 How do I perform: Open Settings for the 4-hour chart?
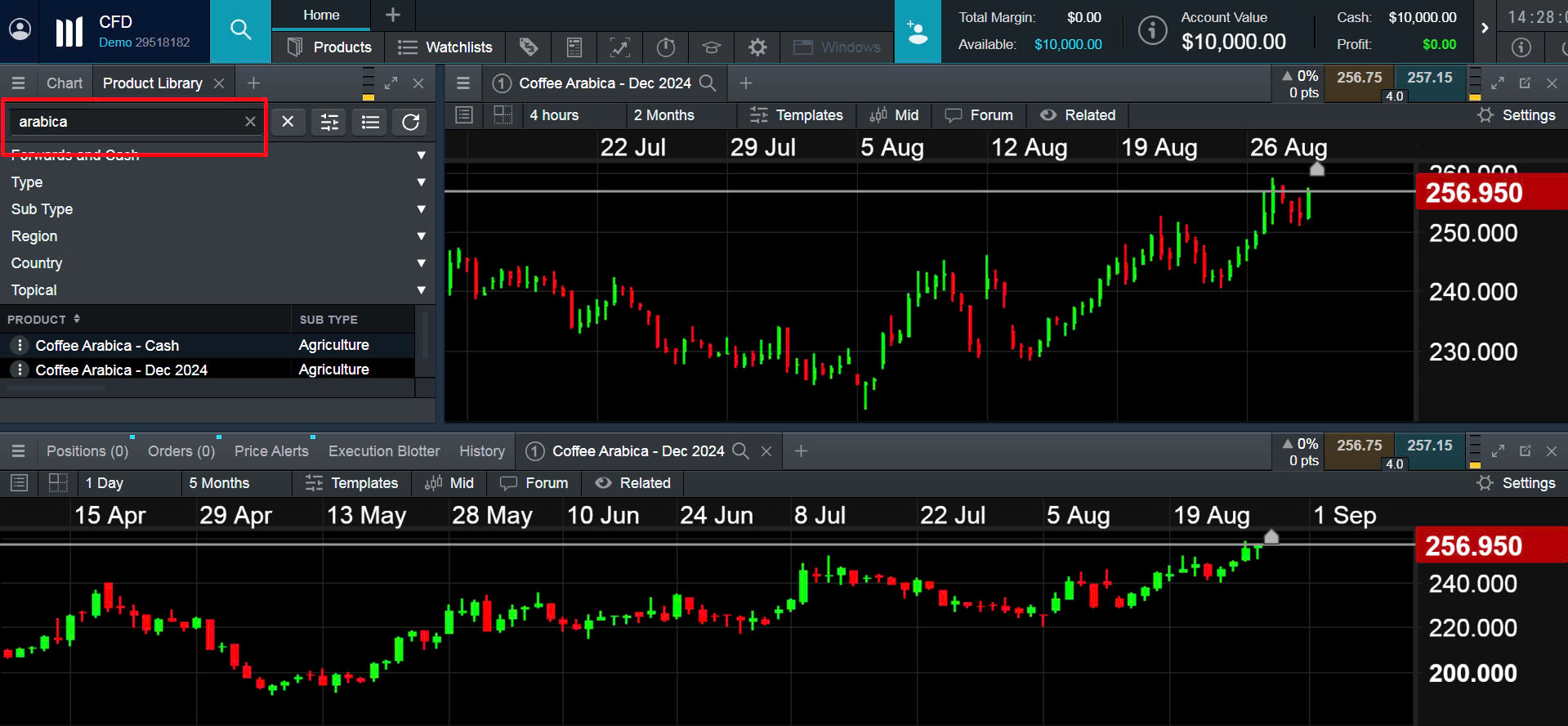click(x=1517, y=115)
